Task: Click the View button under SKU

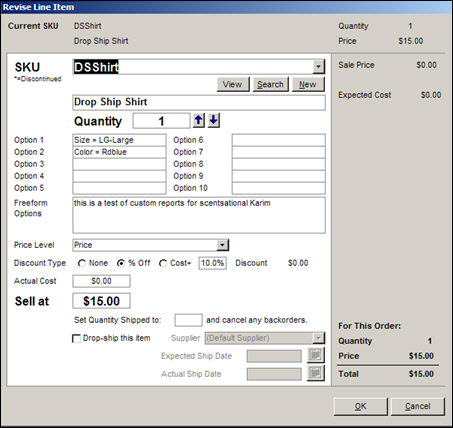Action: [x=233, y=84]
